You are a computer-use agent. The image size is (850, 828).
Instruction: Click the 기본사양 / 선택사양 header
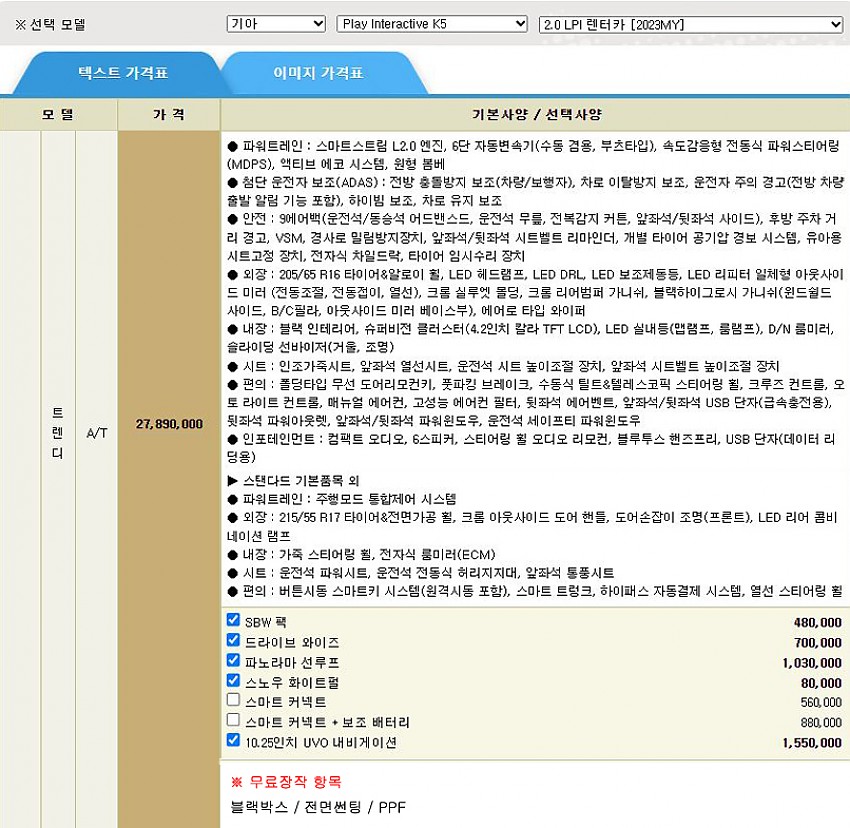click(536, 115)
